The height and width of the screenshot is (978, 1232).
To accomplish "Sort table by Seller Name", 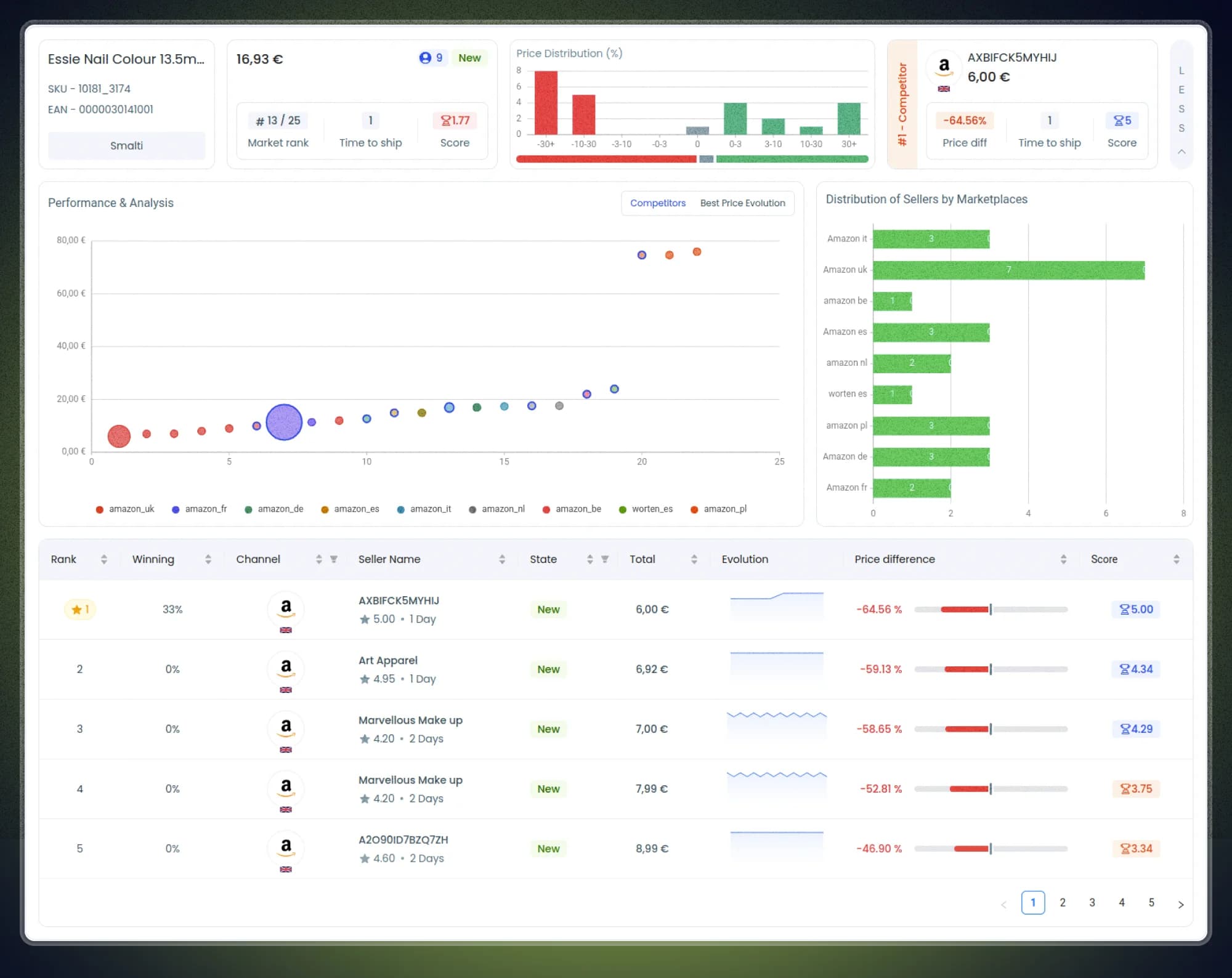I will [502, 559].
